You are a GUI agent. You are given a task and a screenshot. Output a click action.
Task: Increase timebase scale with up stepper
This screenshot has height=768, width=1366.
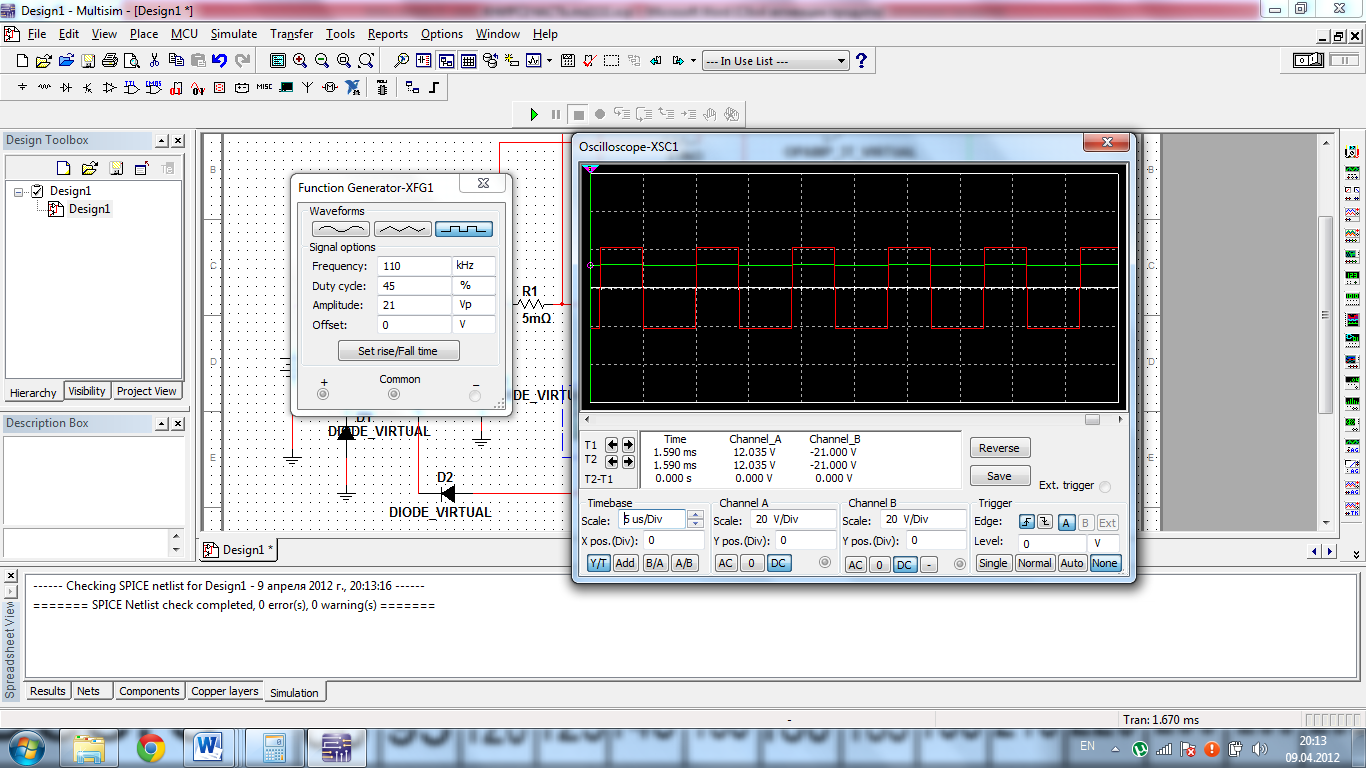coord(696,515)
